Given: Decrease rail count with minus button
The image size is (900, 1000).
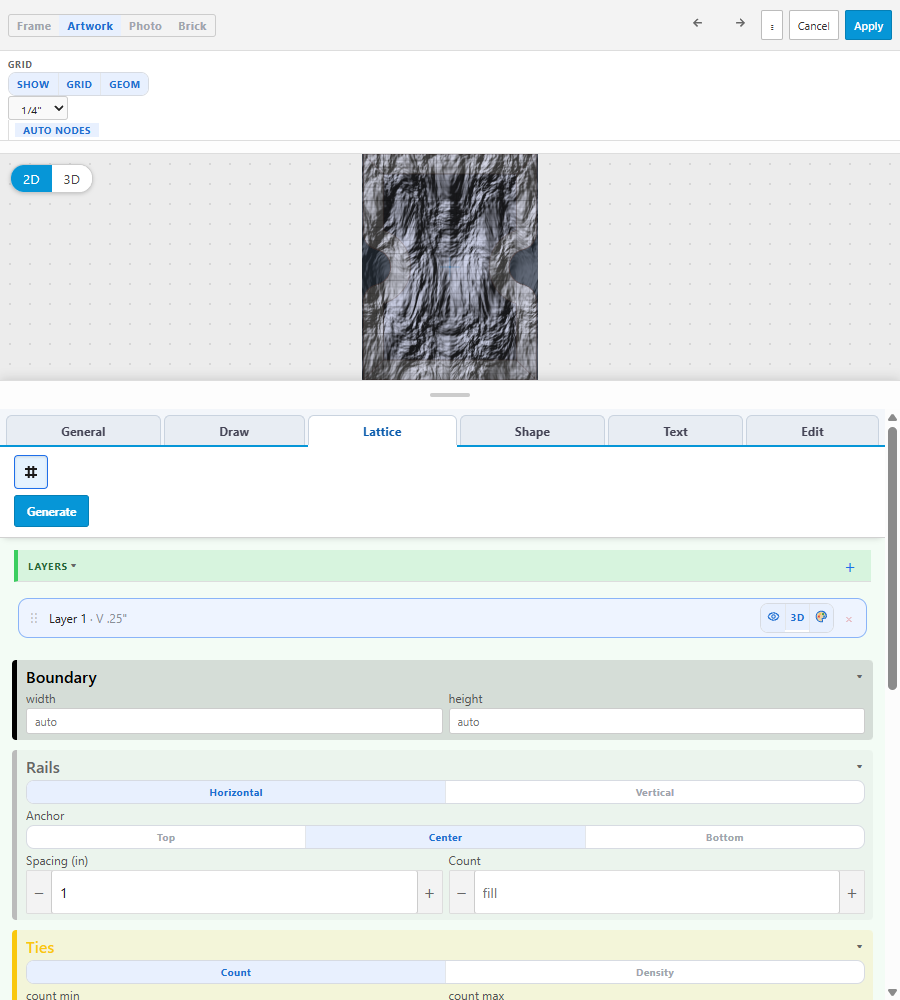Looking at the screenshot, I should pyautogui.click(x=462, y=893).
